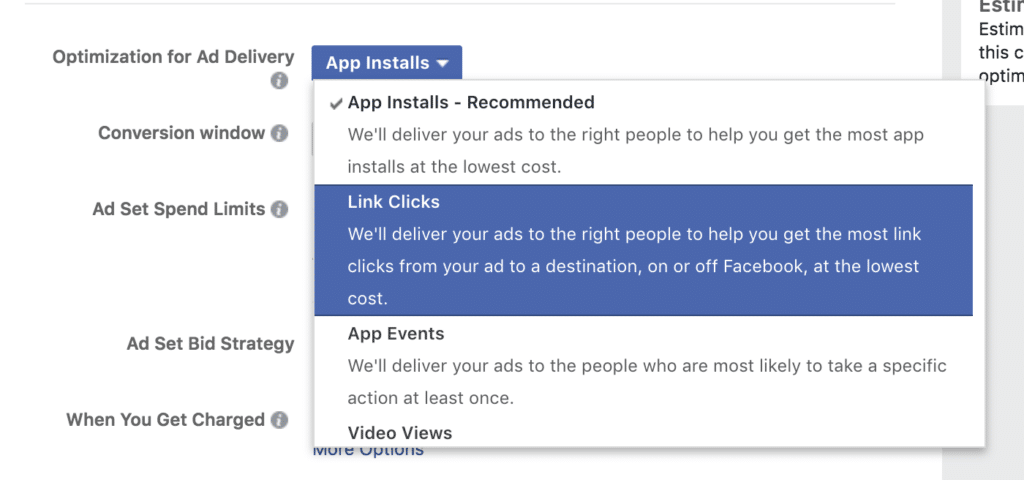The image size is (1024, 480).
Task: Click the Ad Set Spend Limits label
Action: point(178,209)
